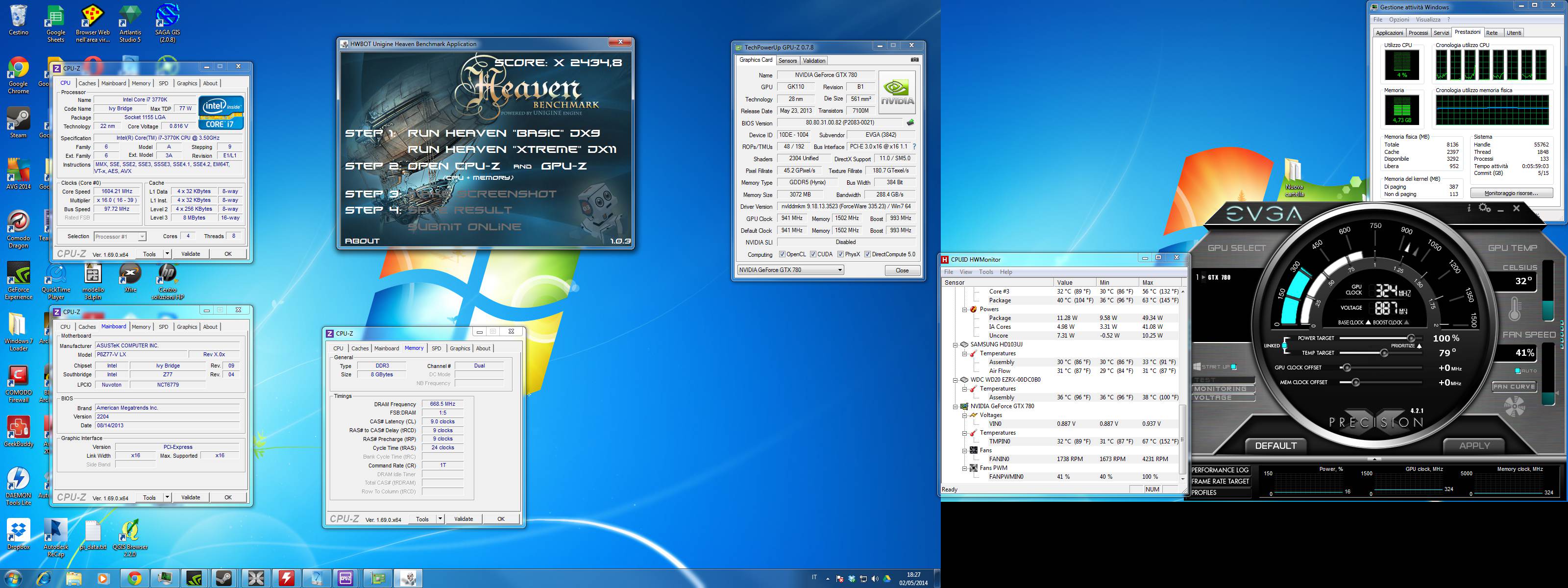Click HWMonitor vertical scrollbar thumb
The image size is (1568, 588).
[1182, 440]
